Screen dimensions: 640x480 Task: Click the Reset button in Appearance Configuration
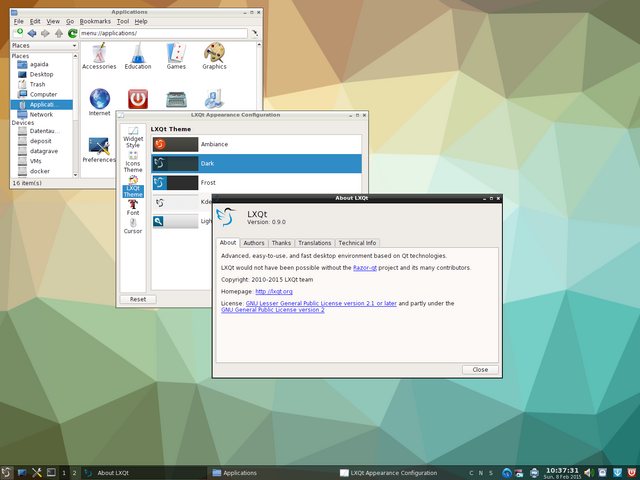(138, 299)
